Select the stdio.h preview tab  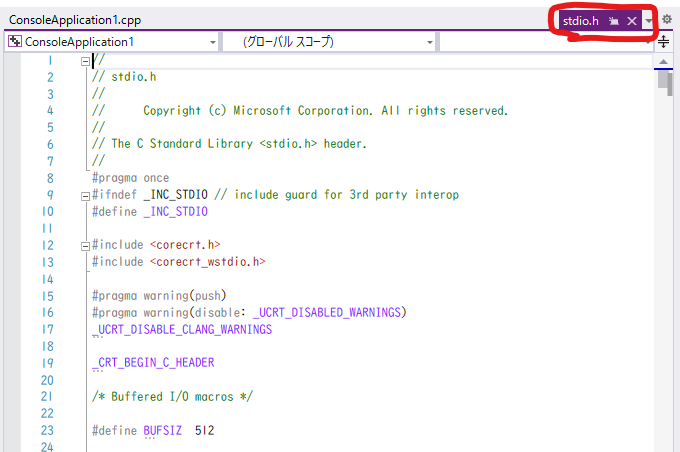pos(581,21)
